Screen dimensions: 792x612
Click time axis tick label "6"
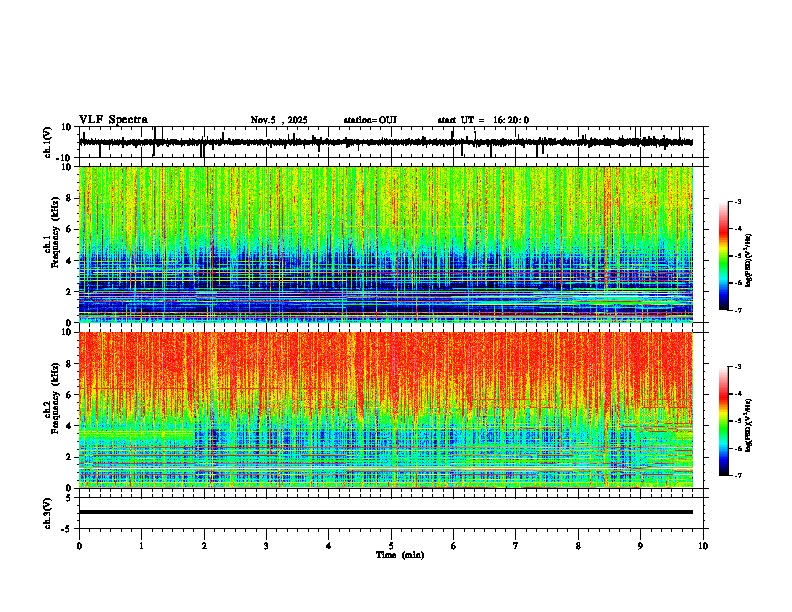454,546
